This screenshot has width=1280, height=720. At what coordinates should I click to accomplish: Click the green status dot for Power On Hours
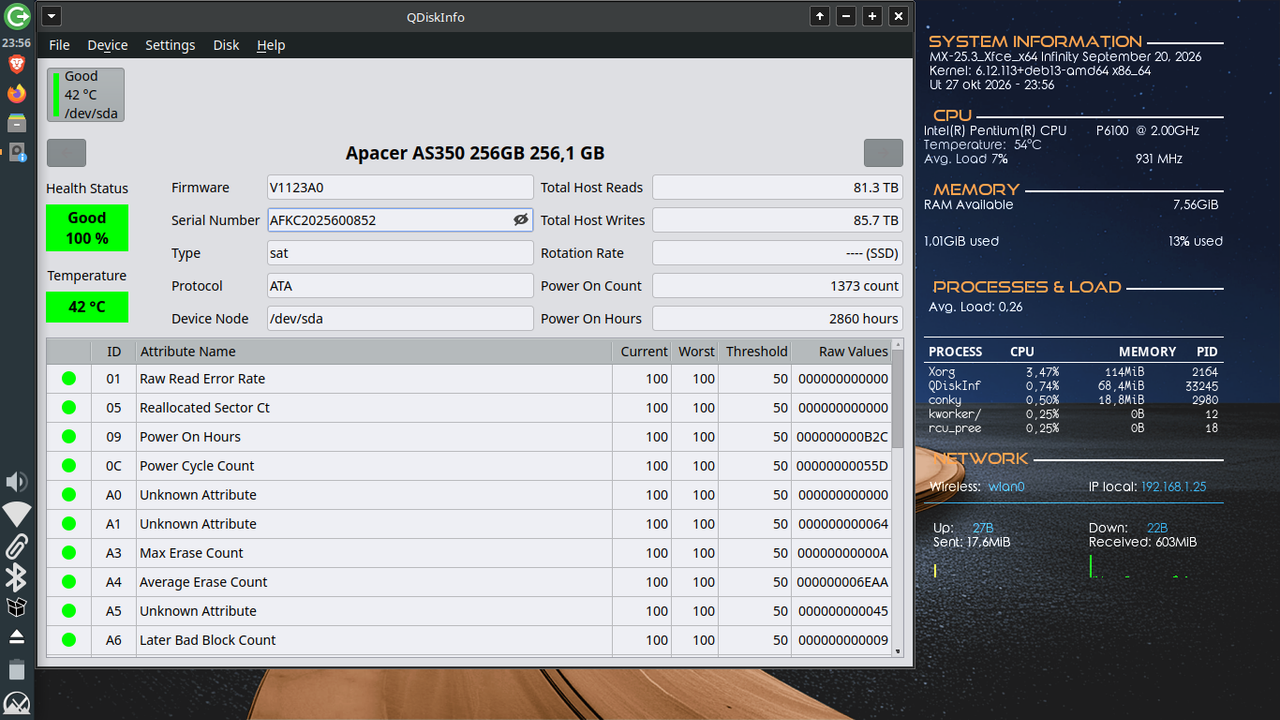click(x=69, y=436)
